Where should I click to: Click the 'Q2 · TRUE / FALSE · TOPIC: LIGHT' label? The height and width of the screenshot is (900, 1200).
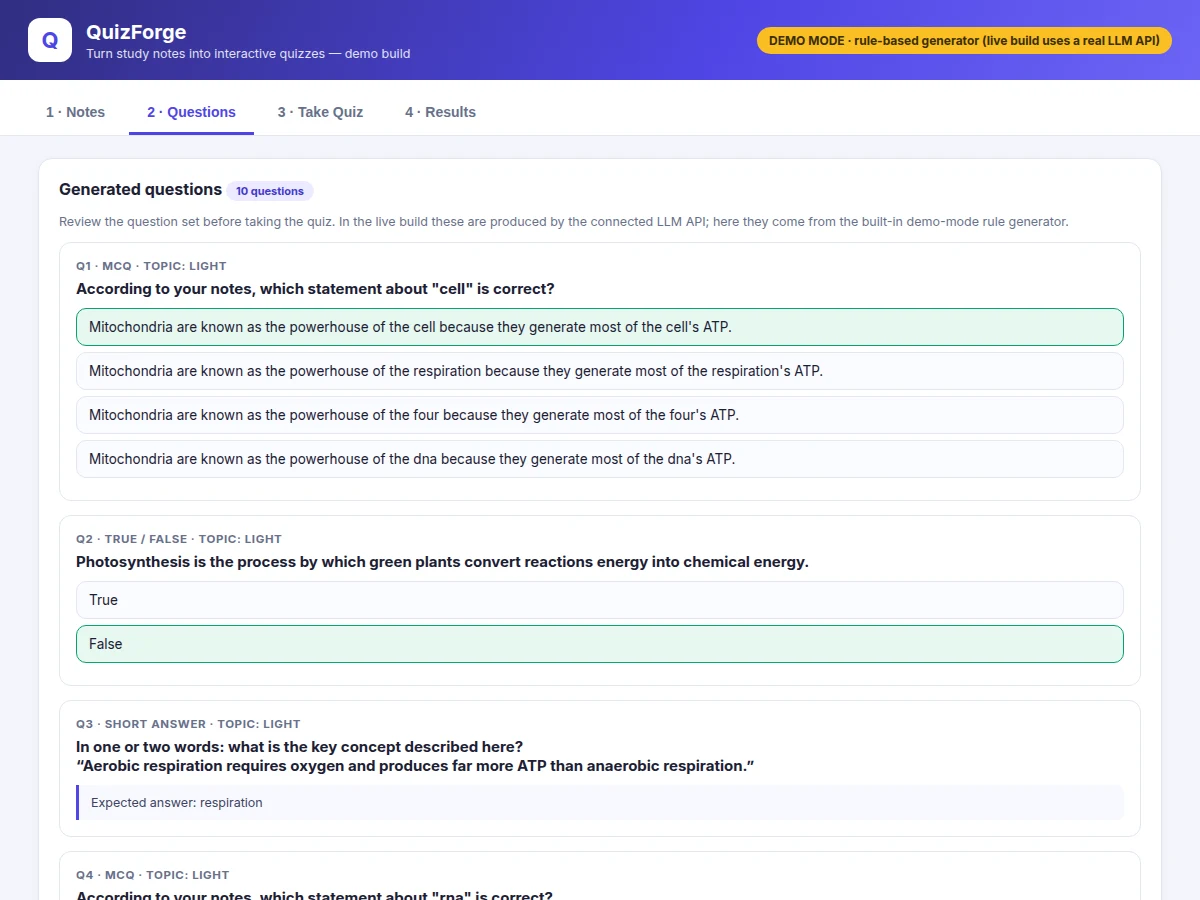[x=179, y=539]
